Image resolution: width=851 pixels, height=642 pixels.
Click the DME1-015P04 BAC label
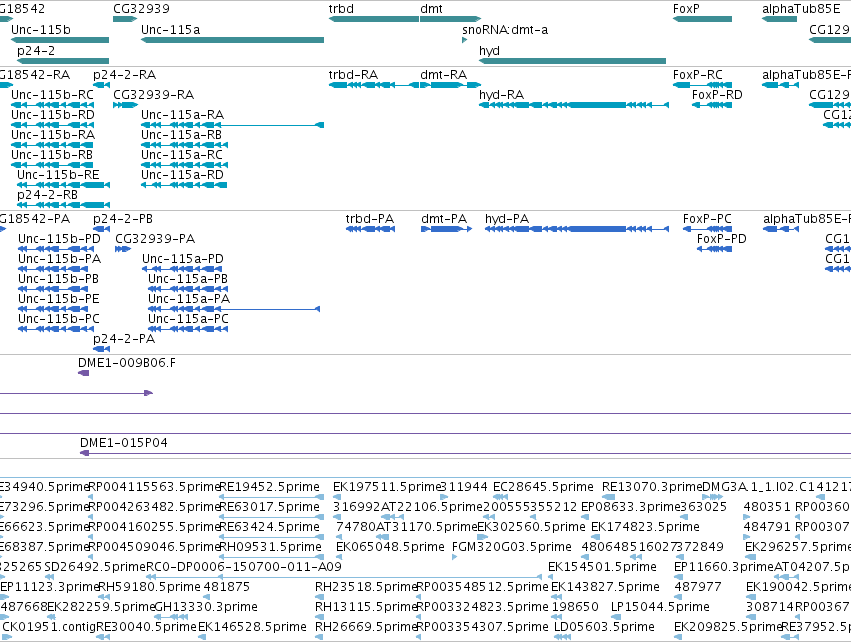124,442
